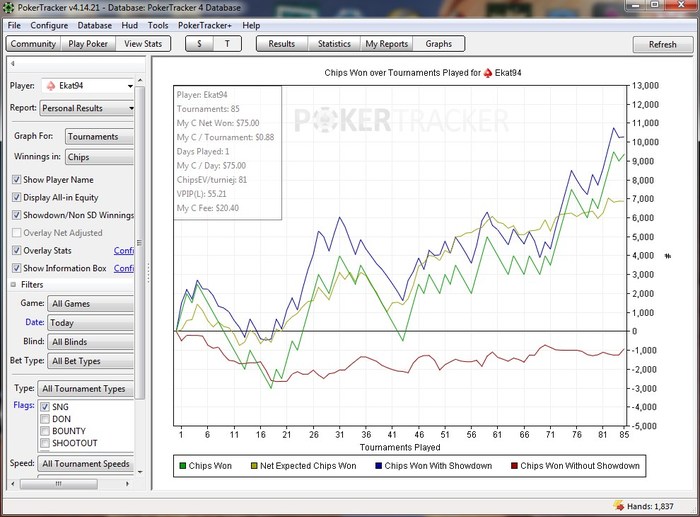Open the Bet Type All Bet Types dropdown
Screen dimensions: 700x517
[x=91, y=361]
